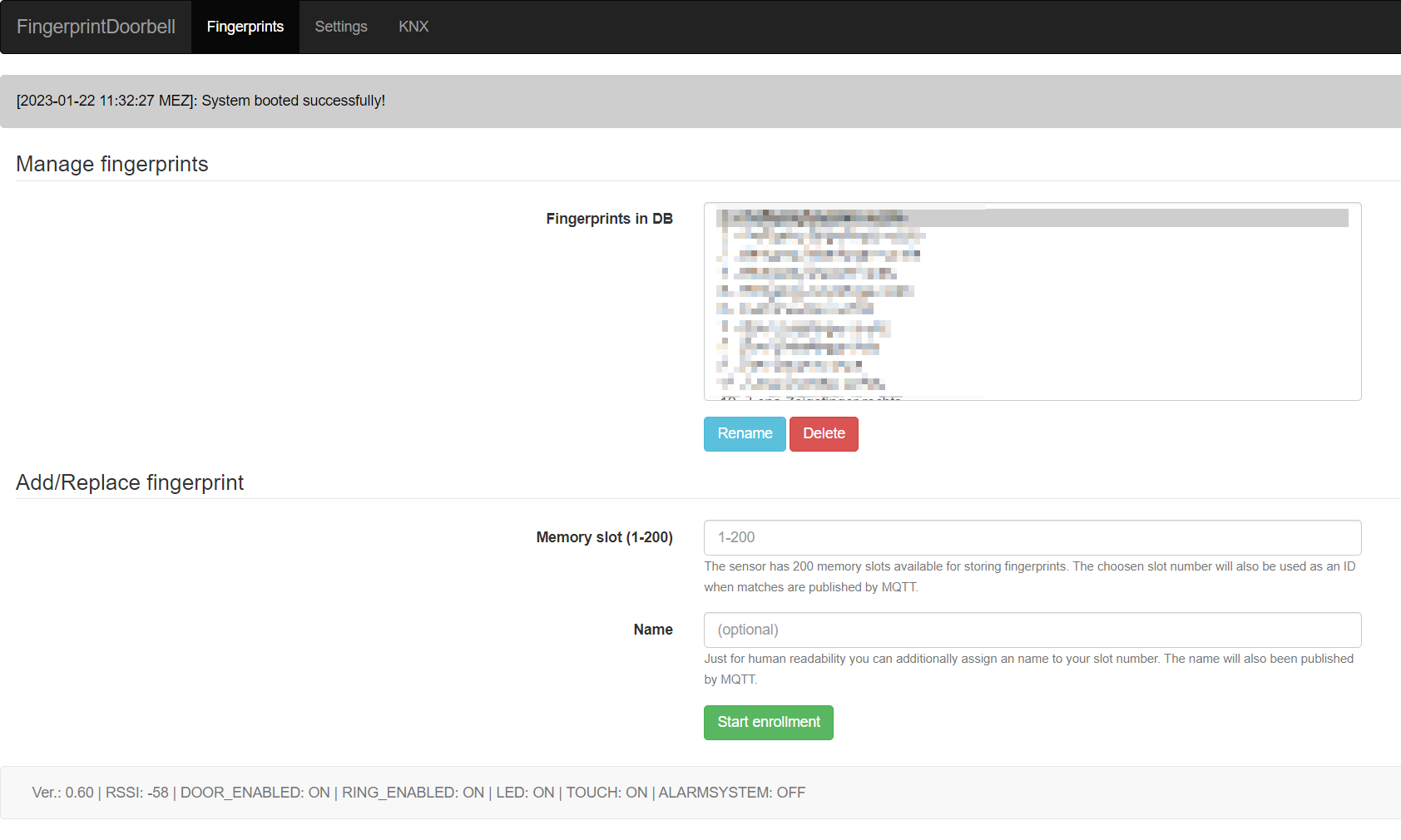Click the RING_ENABLED: ON status entry
Viewport: 1401px width, 840px height.
(413, 793)
